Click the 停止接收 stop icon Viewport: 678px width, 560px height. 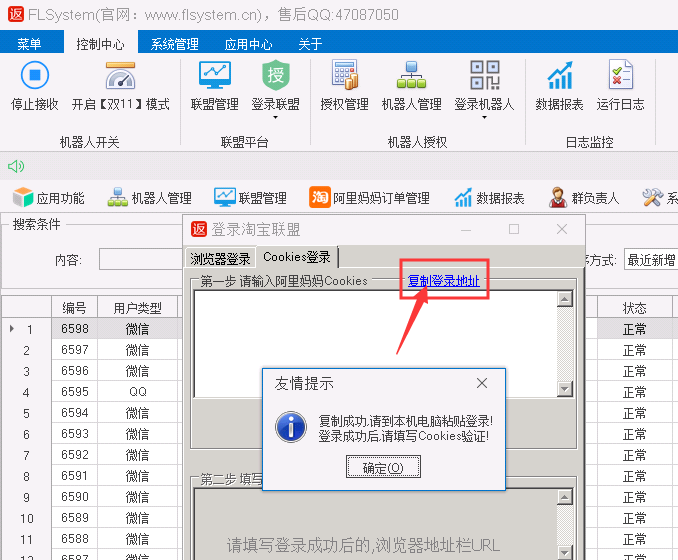click(35, 75)
